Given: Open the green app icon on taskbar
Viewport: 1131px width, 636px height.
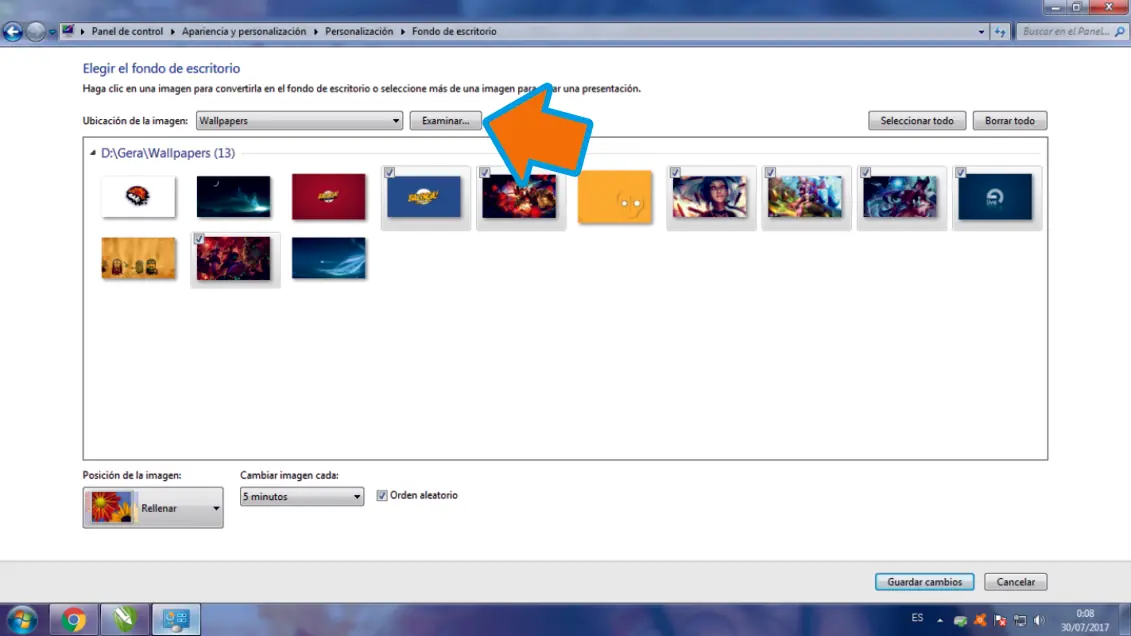Looking at the screenshot, I should [x=124, y=619].
